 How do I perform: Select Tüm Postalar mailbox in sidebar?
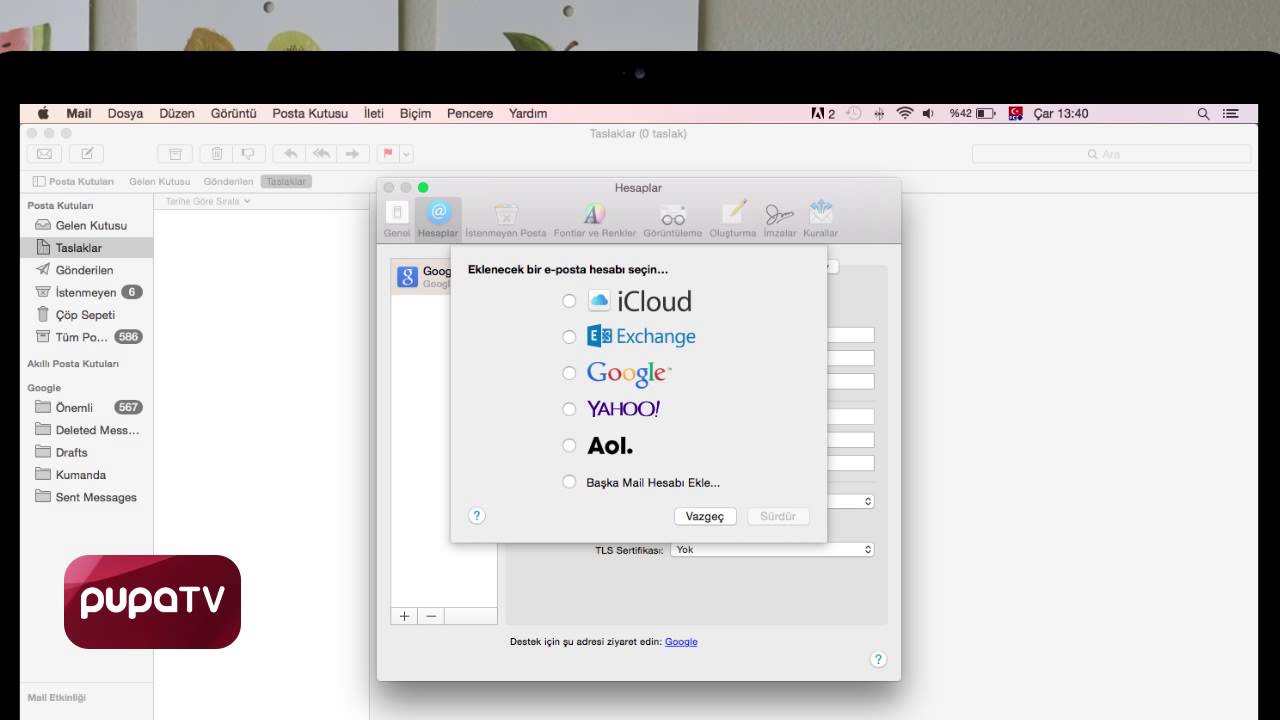tap(87, 337)
